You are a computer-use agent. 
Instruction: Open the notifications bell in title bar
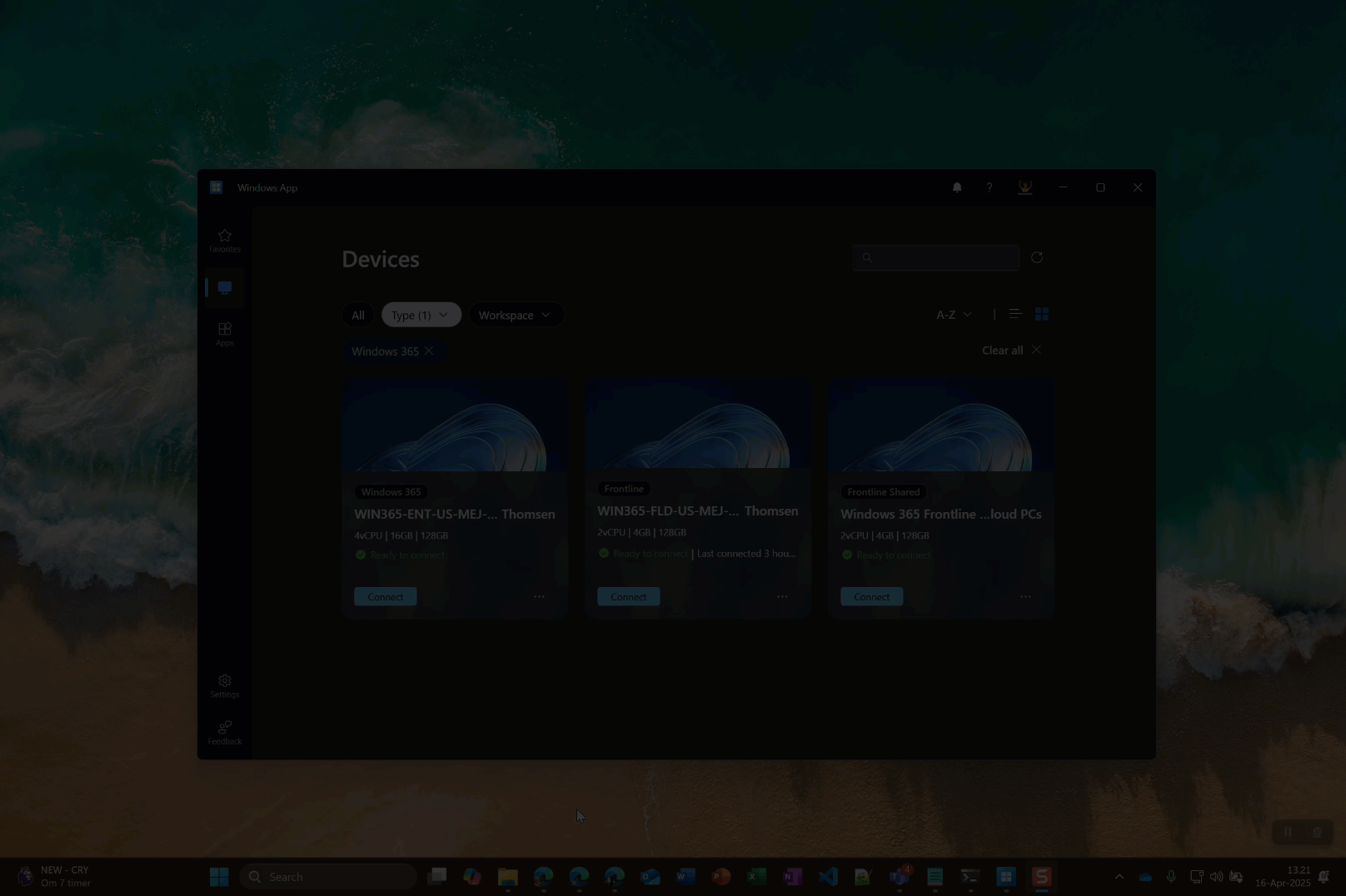pos(957,187)
